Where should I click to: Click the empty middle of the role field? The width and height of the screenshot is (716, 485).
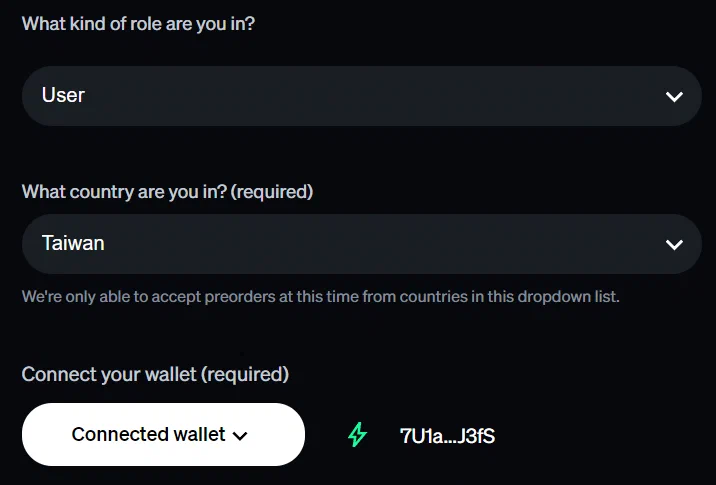361,96
